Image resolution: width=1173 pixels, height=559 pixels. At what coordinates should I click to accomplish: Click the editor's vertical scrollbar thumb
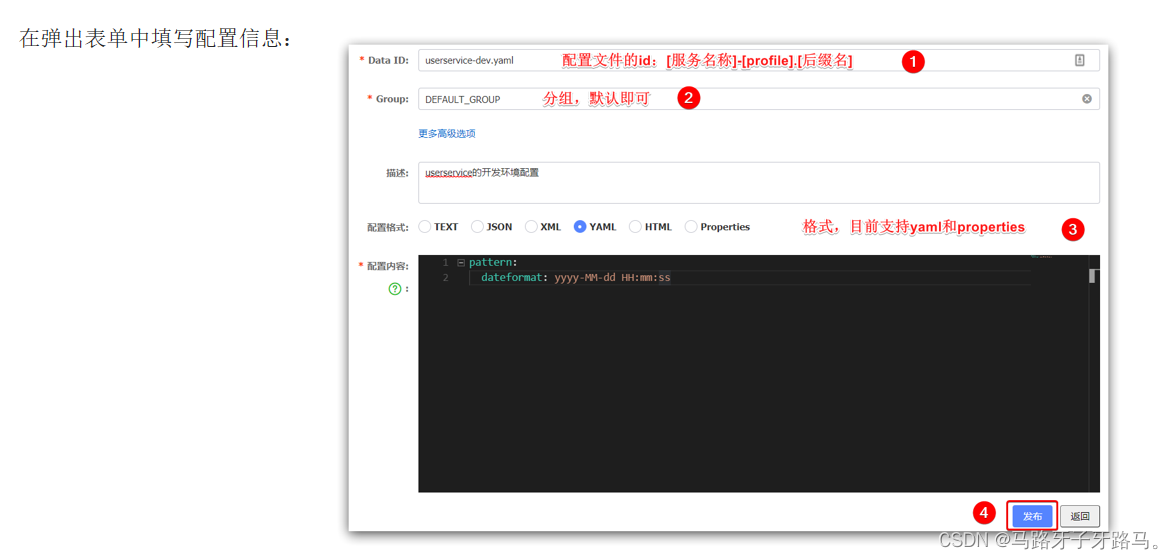click(x=1092, y=276)
